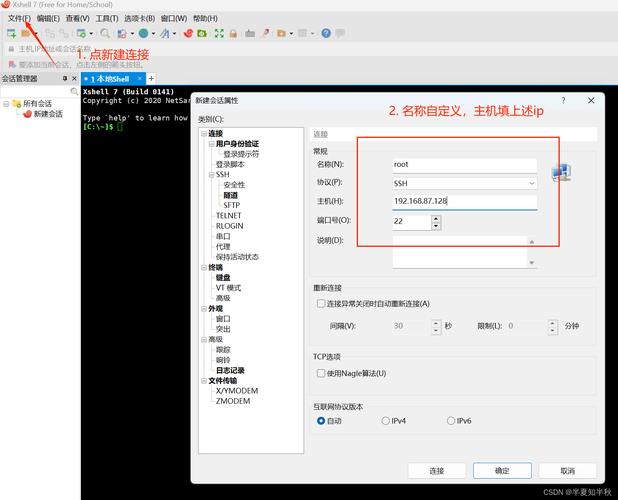618x500 pixels.
Task: Increase port number with up stepper arrow
Action: 436,218
